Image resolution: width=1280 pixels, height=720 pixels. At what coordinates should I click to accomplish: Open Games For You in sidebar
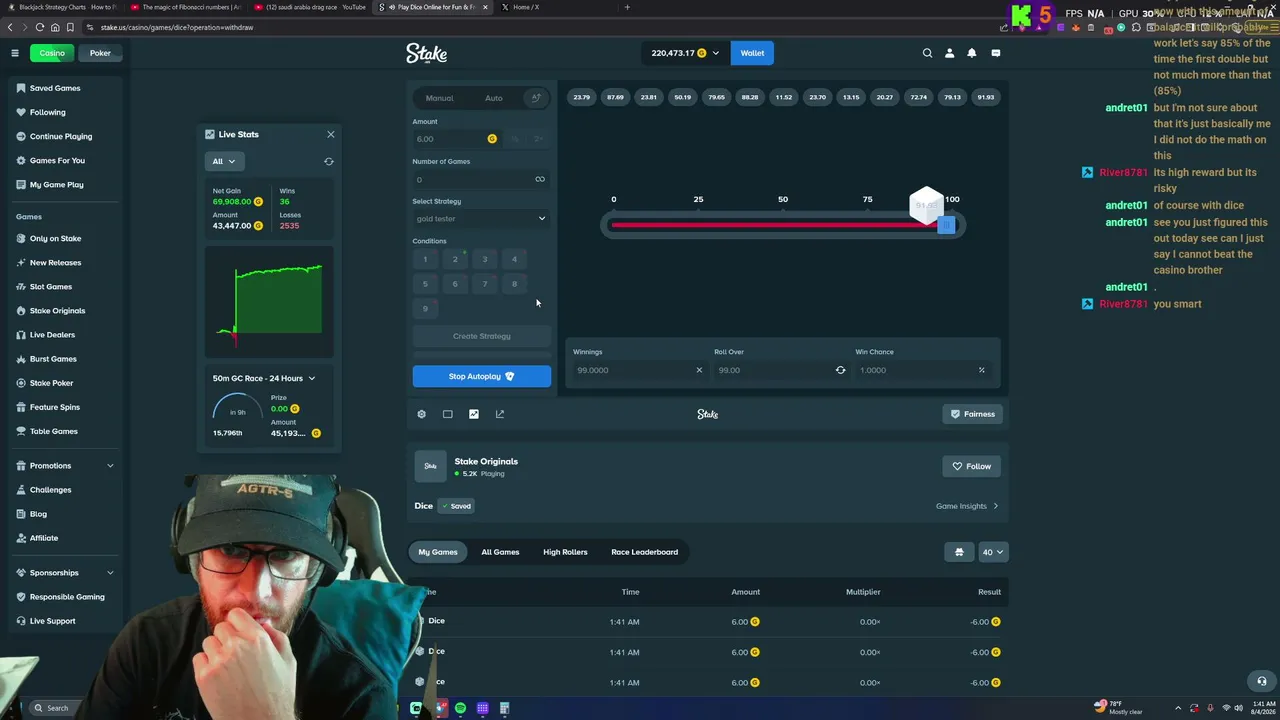(x=57, y=160)
